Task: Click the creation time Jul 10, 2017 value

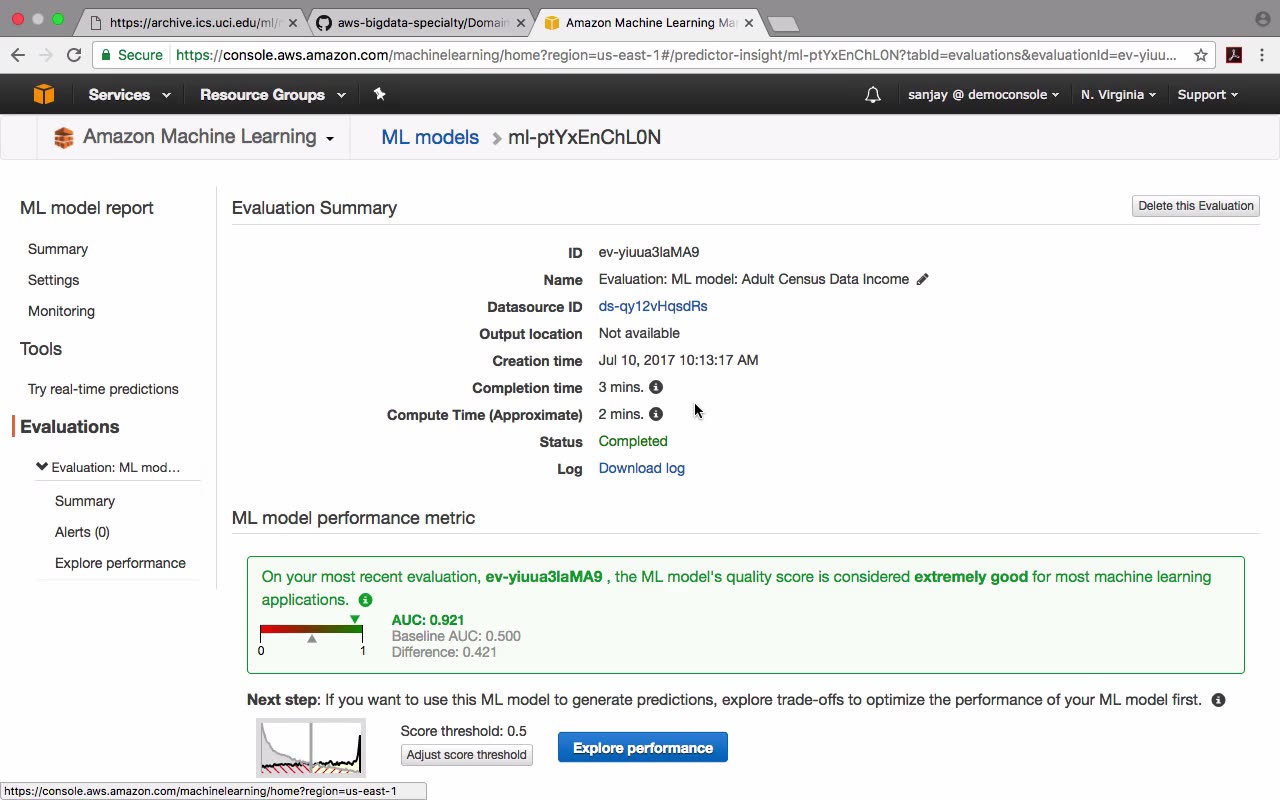Action: pos(679,360)
